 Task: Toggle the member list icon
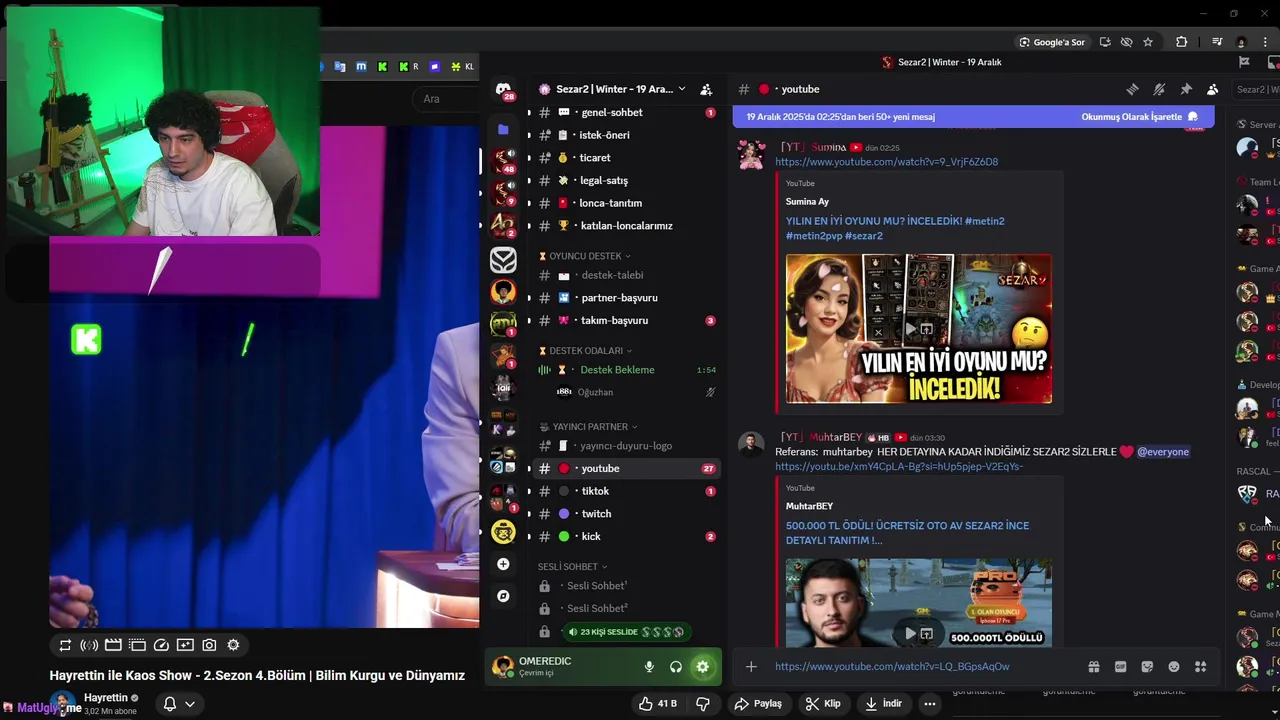[1212, 89]
